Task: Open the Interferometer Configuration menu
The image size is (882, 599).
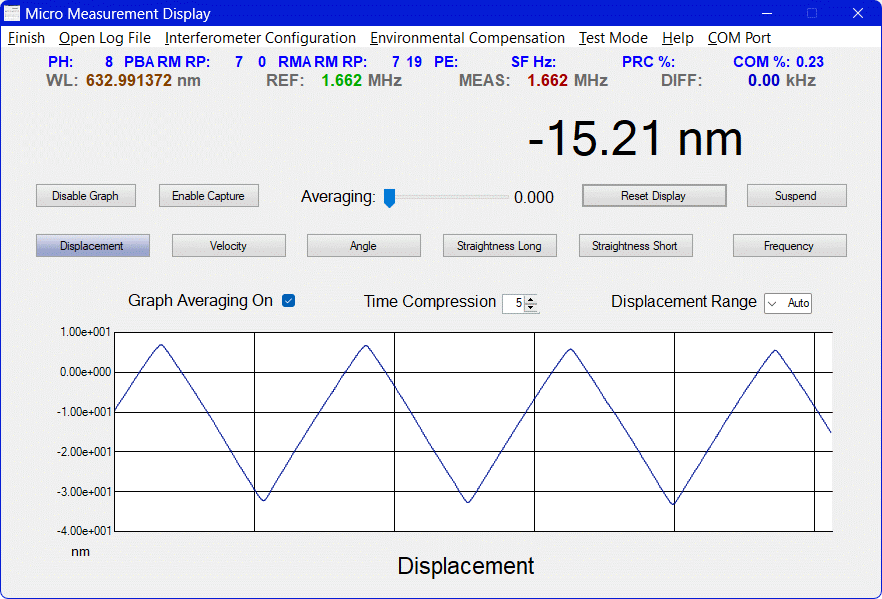Action: (x=260, y=38)
